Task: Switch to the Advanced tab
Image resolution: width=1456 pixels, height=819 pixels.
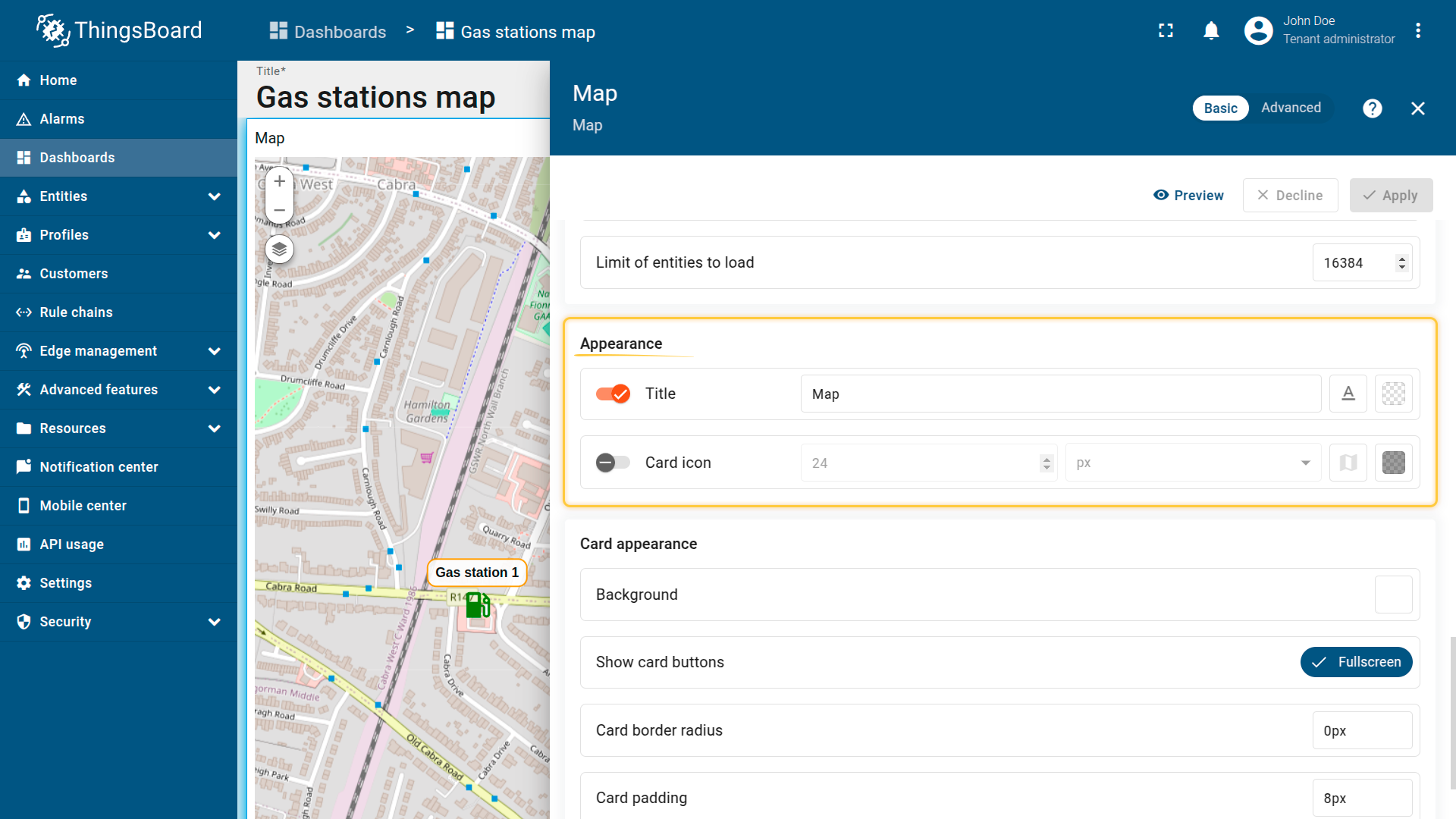Action: click(1291, 108)
